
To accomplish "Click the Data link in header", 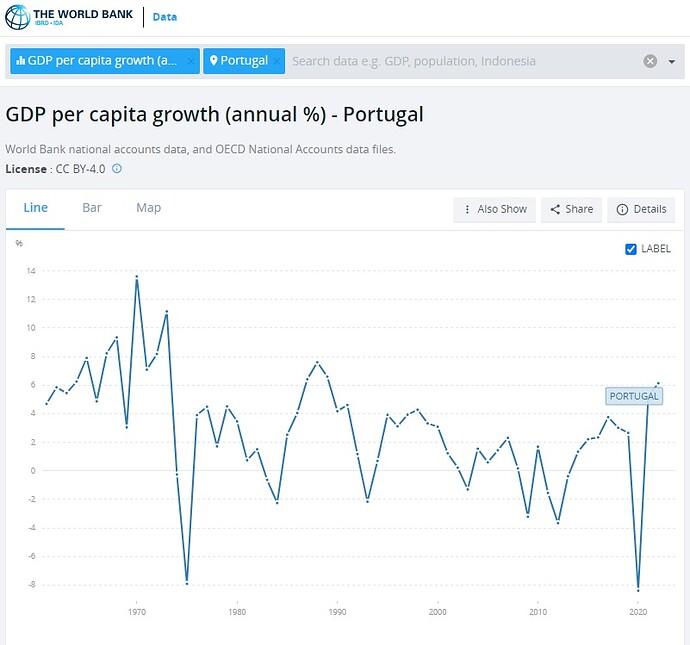I will tap(165, 17).
